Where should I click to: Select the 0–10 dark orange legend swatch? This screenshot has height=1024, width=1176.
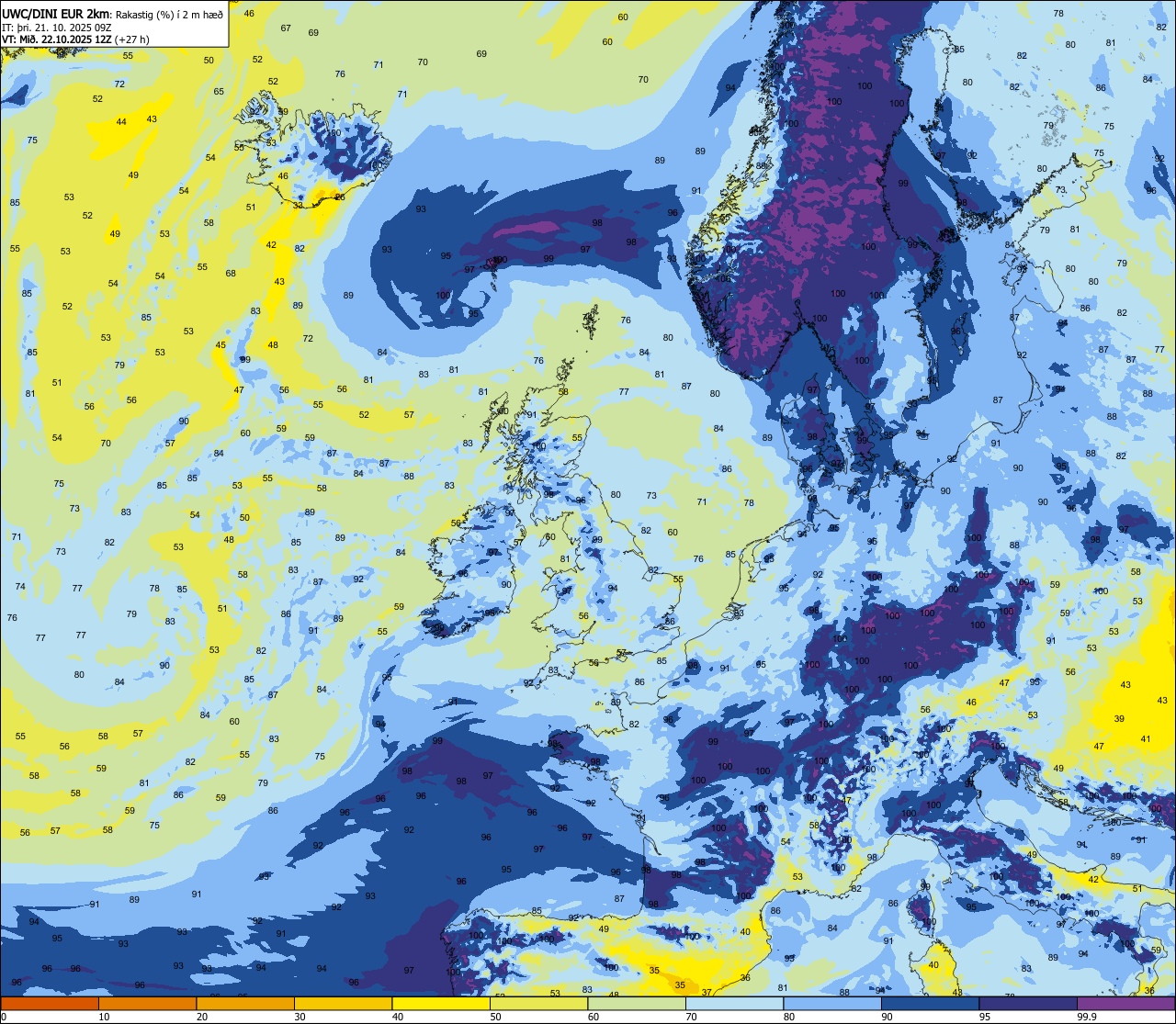pyautogui.click(x=50, y=1003)
